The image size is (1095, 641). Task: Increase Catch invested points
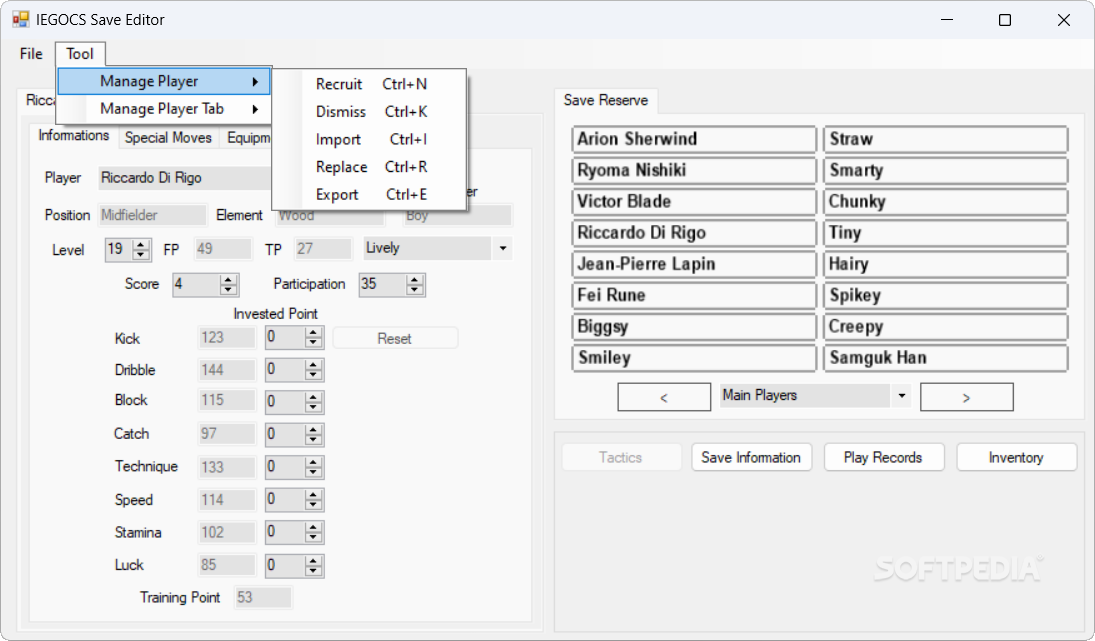tap(314, 429)
